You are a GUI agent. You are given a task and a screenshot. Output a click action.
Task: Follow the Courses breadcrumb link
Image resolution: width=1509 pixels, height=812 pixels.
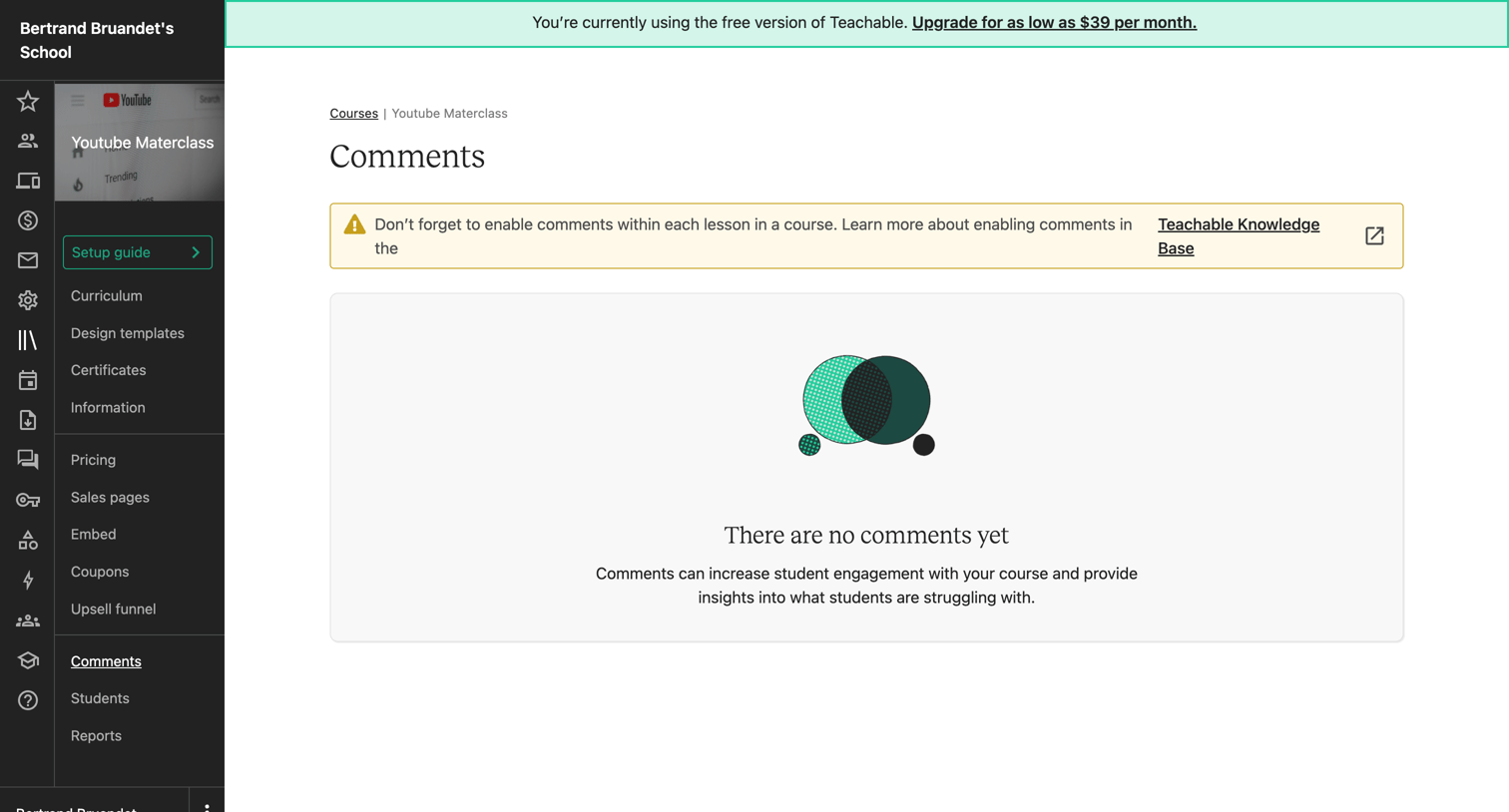[x=354, y=114]
